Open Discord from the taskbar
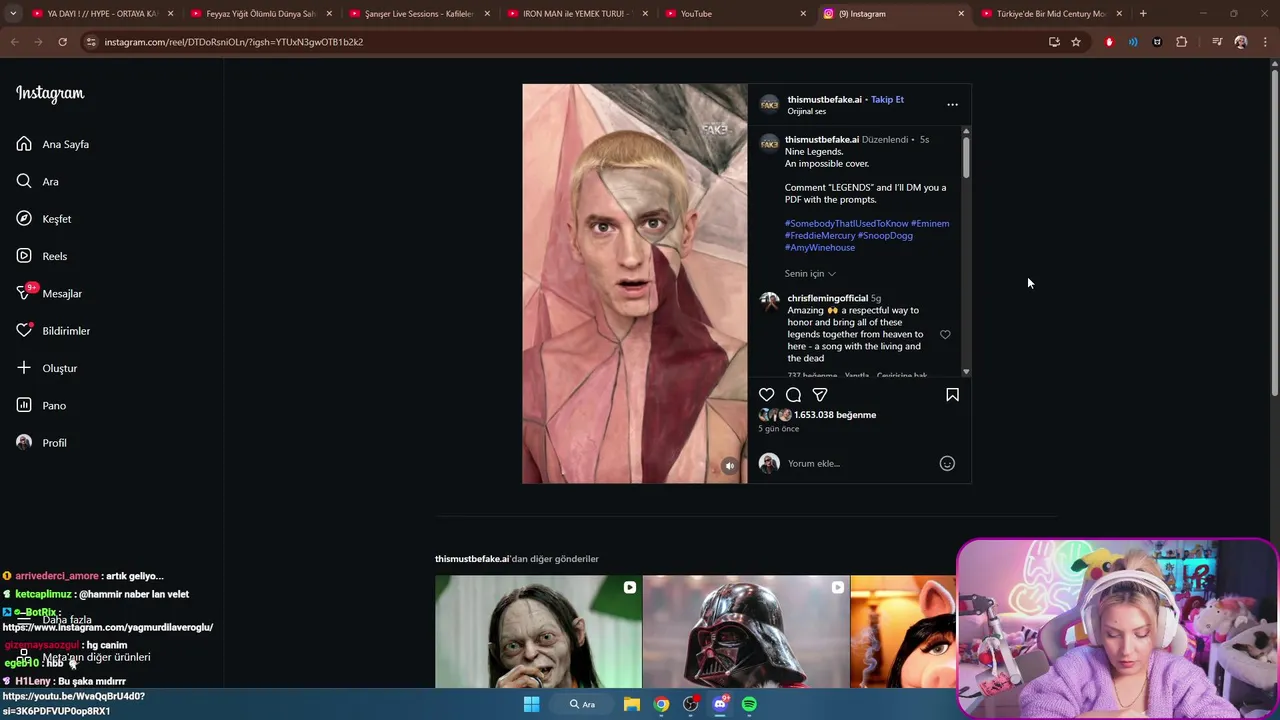This screenshot has height=720, width=1280. click(720, 704)
